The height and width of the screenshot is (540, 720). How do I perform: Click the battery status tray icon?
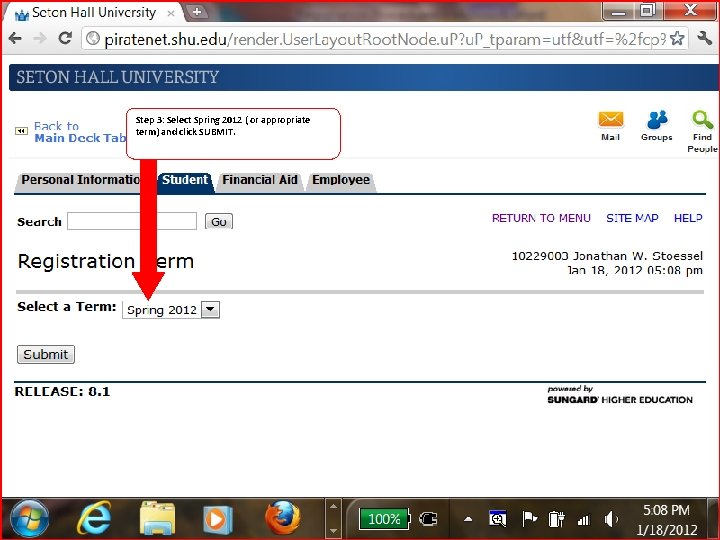coord(556,519)
